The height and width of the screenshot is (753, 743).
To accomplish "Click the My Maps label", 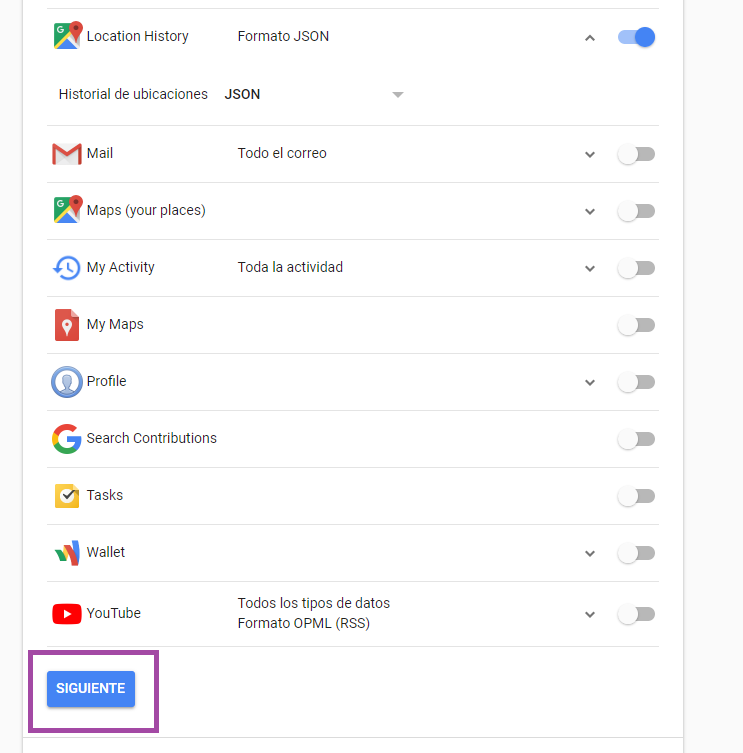I will pos(115,325).
